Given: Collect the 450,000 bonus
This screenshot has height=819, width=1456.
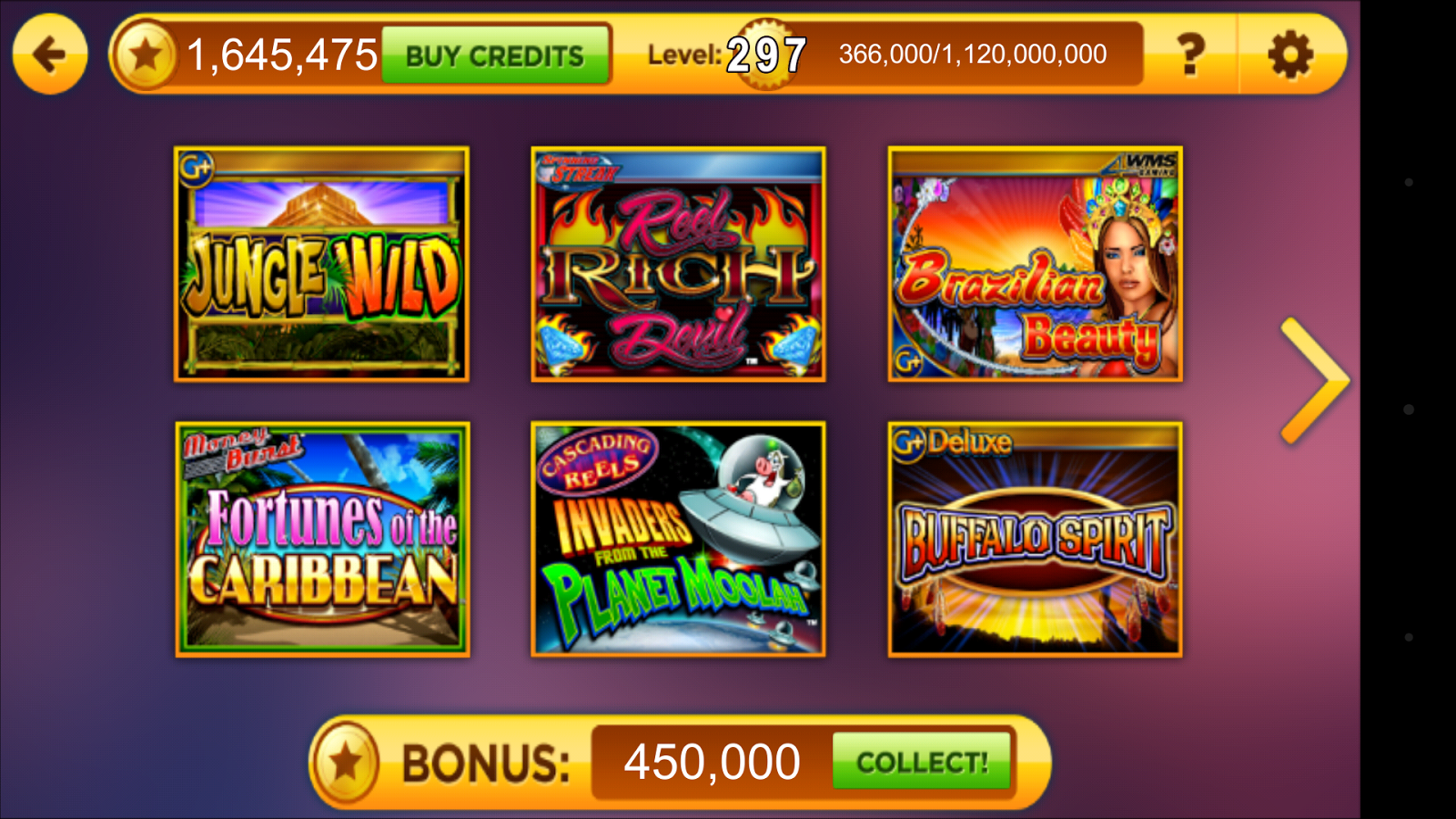Looking at the screenshot, I should [922, 762].
